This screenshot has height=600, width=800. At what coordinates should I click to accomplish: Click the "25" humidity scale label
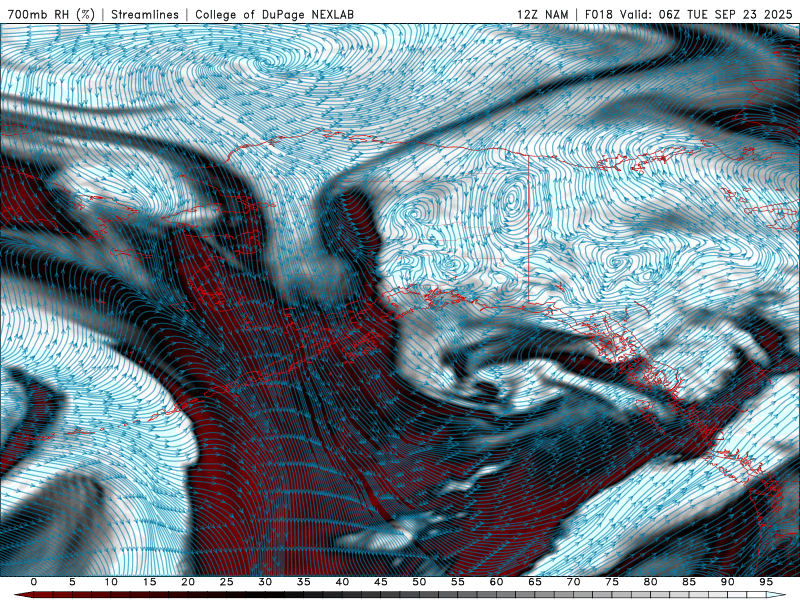point(227,582)
